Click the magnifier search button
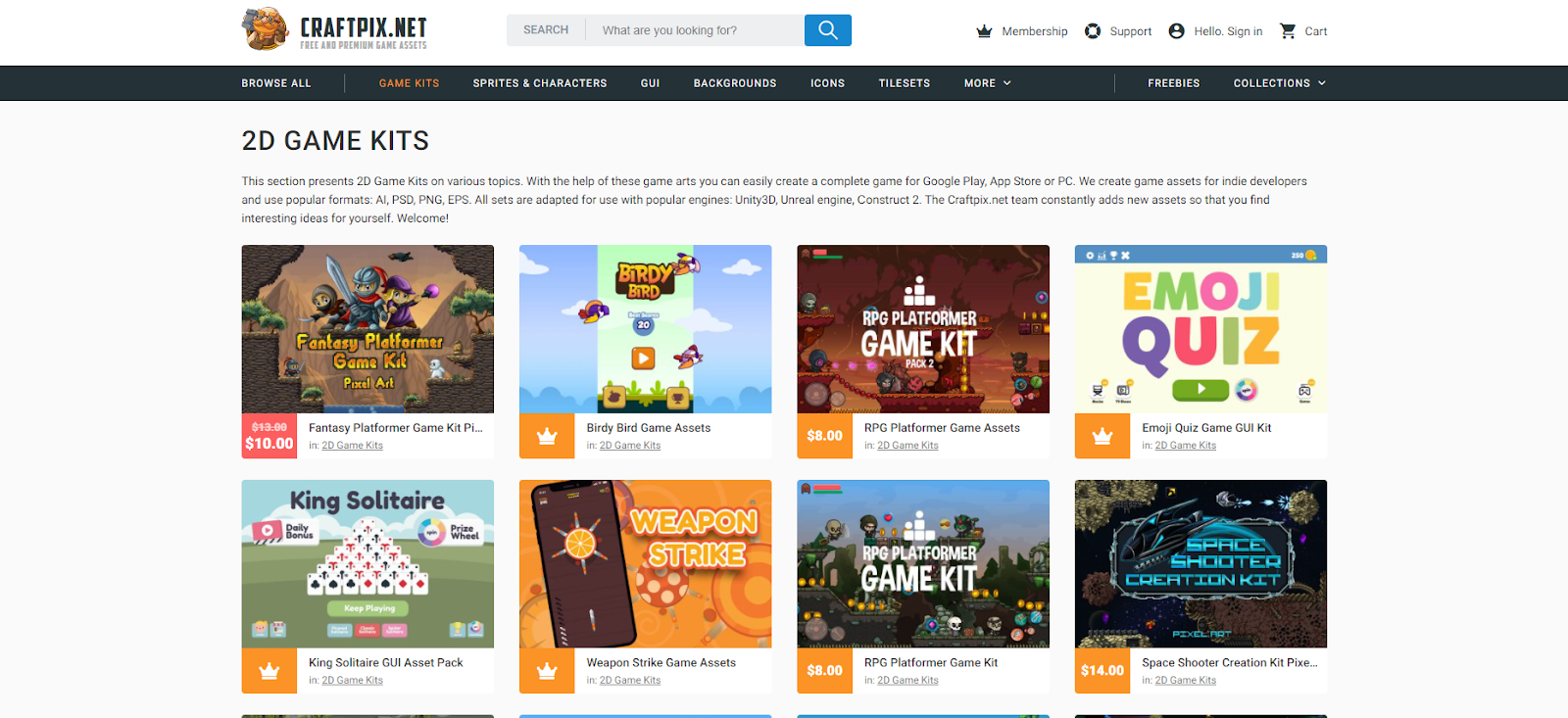This screenshot has width=1568, height=718. click(828, 30)
